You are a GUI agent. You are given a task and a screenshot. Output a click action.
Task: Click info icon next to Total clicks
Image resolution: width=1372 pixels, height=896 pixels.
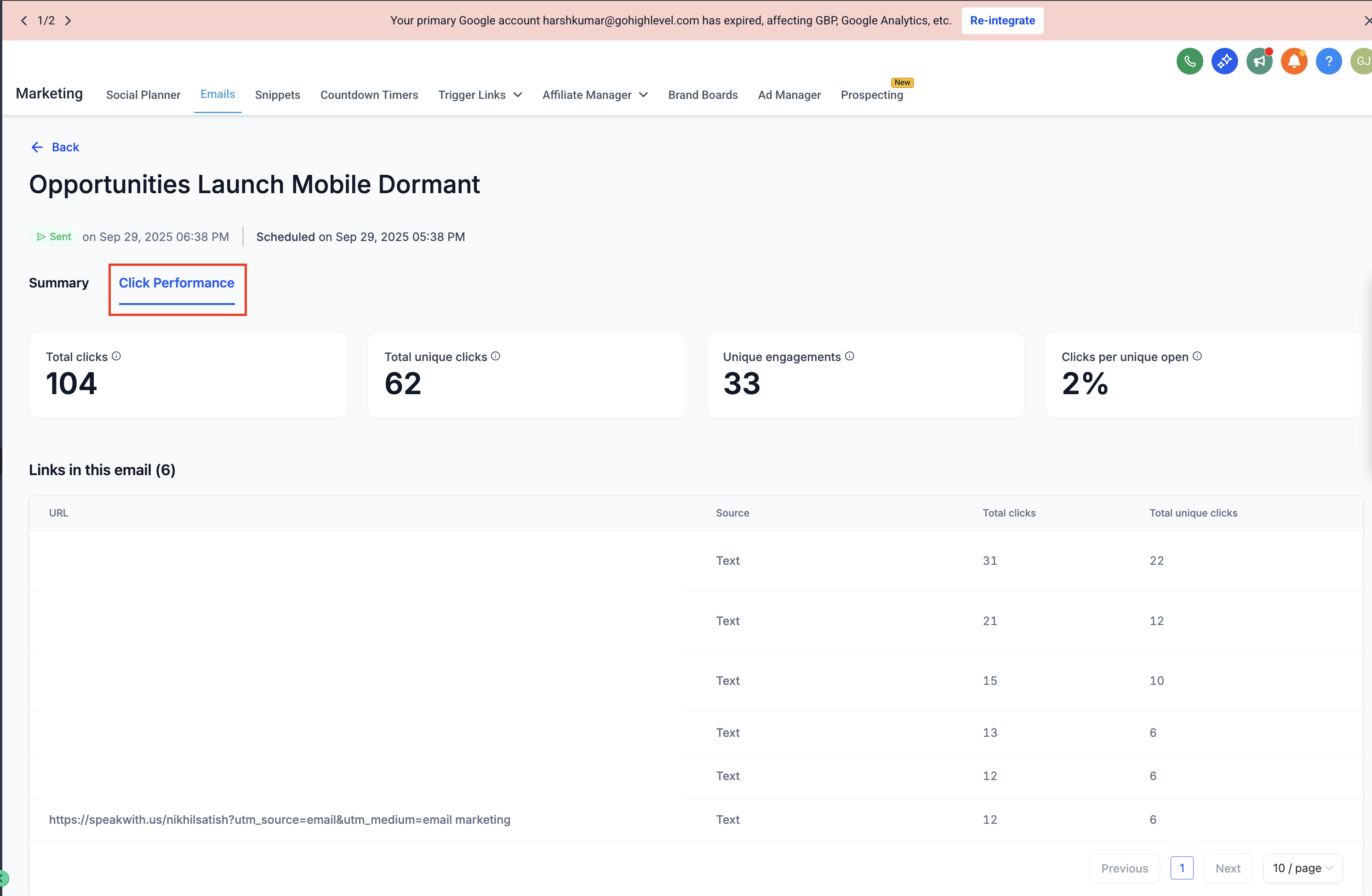pyautogui.click(x=116, y=356)
